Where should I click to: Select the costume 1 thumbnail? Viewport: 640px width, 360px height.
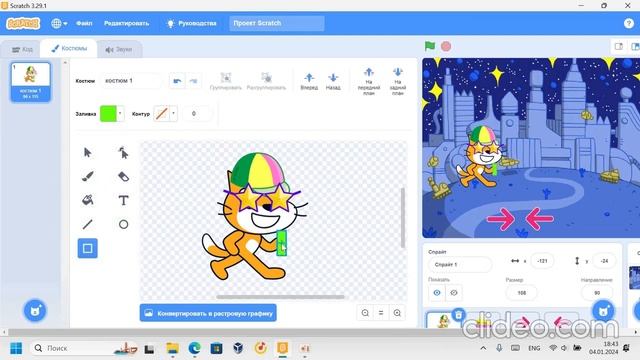click(x=31, y=82)
